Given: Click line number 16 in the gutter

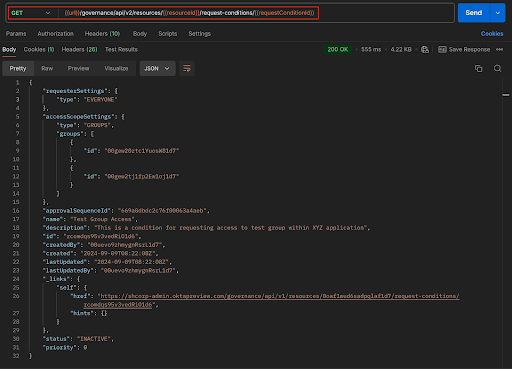Looking at the screenshot, I should (16, 211).
